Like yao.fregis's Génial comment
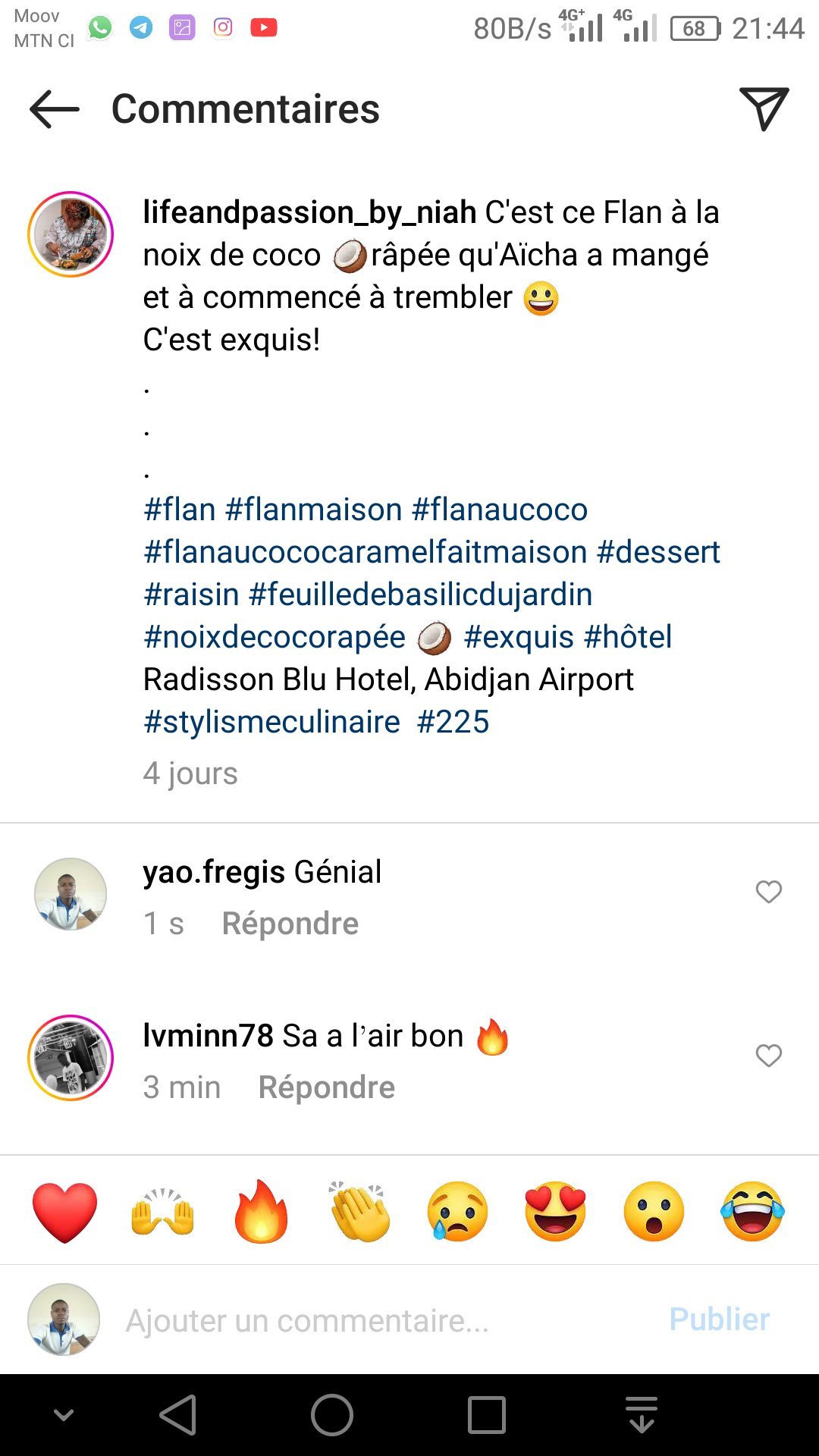The height and width of the screenshot is (1456, 819). click(x=768, y=892)
